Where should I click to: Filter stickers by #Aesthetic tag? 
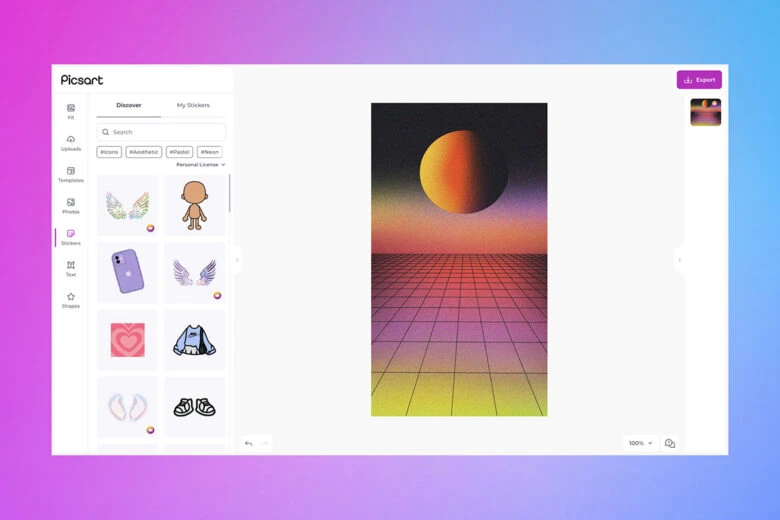[143, 152]
